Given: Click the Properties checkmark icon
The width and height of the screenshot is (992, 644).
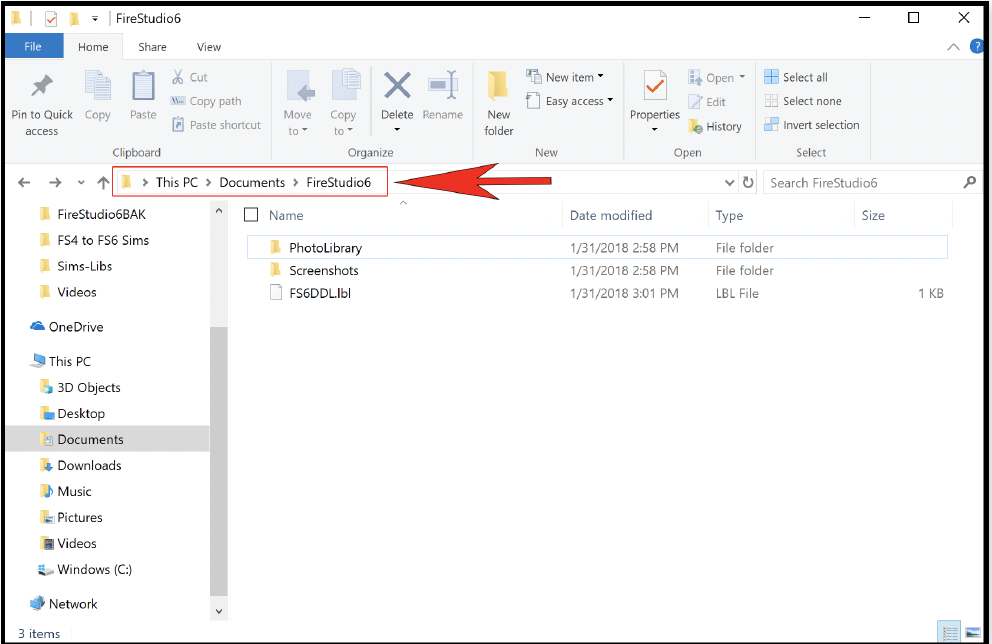Looking at the screenshot, I should pos(655,85).
